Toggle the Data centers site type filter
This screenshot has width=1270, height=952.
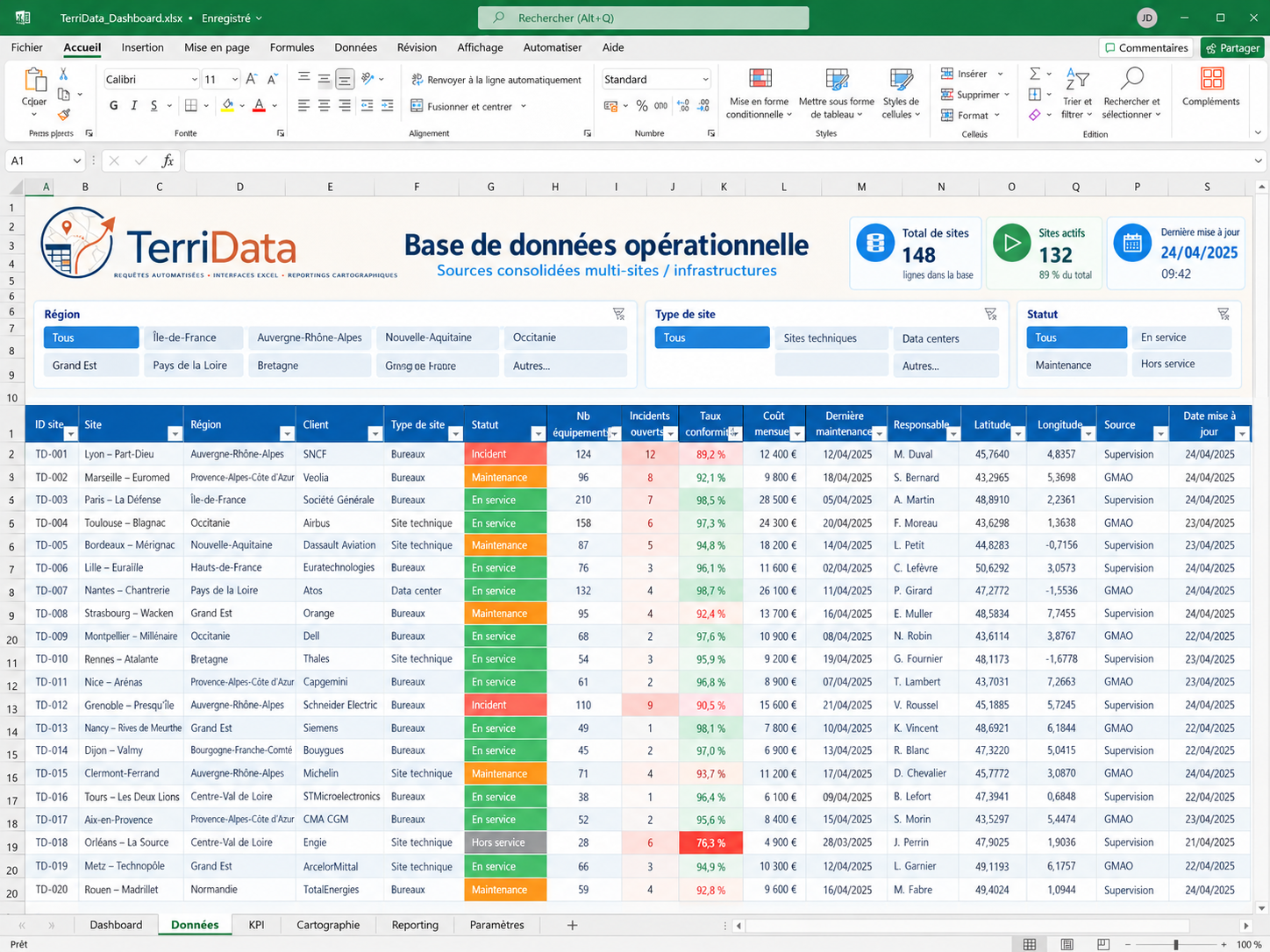pyautogui.click(x=946, y=338)
